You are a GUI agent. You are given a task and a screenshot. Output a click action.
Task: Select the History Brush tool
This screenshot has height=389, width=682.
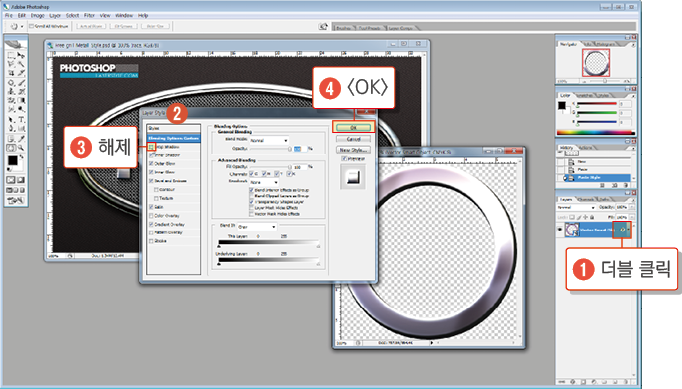pos(21,91)
